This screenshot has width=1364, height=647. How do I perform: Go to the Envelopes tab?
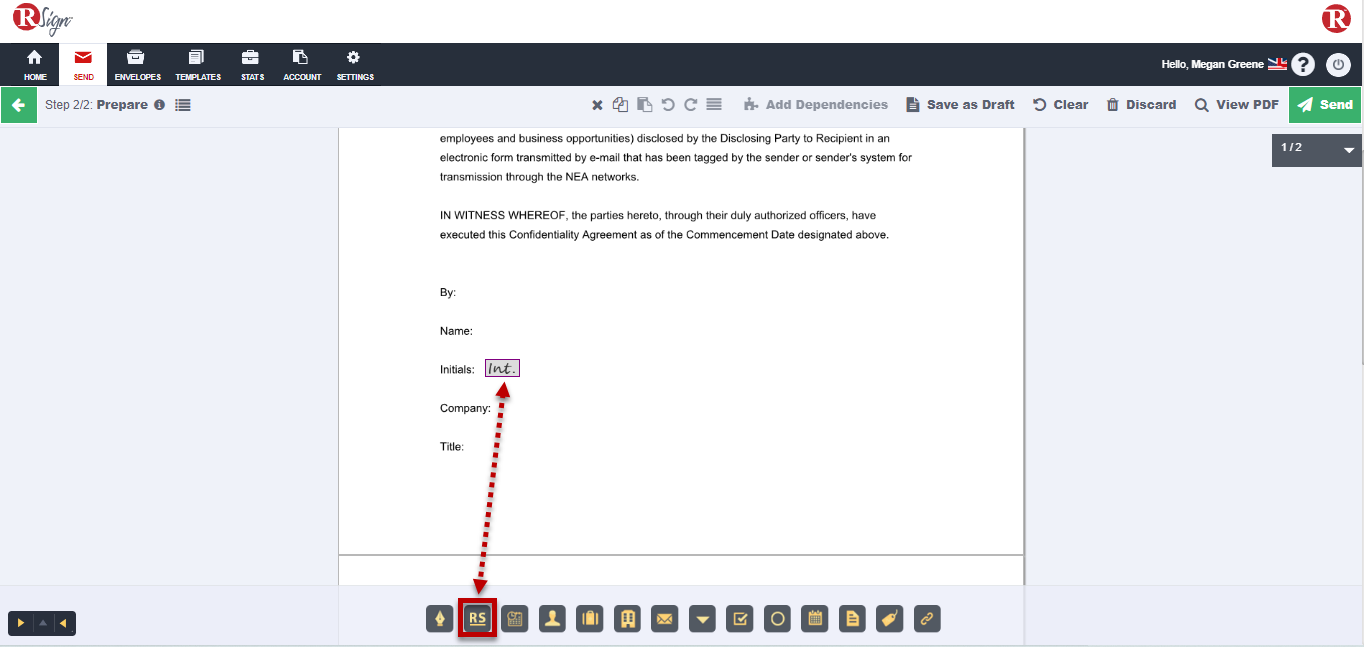(137, 65)
